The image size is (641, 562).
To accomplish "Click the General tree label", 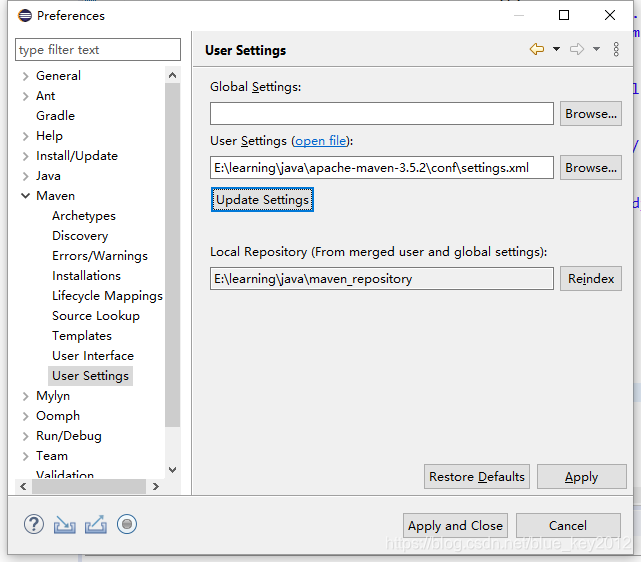I will (58, 76).
